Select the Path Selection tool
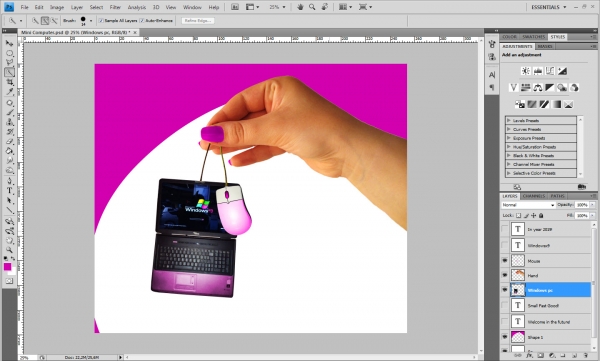This screenshot has height=361, width=600. coord(9,201)
